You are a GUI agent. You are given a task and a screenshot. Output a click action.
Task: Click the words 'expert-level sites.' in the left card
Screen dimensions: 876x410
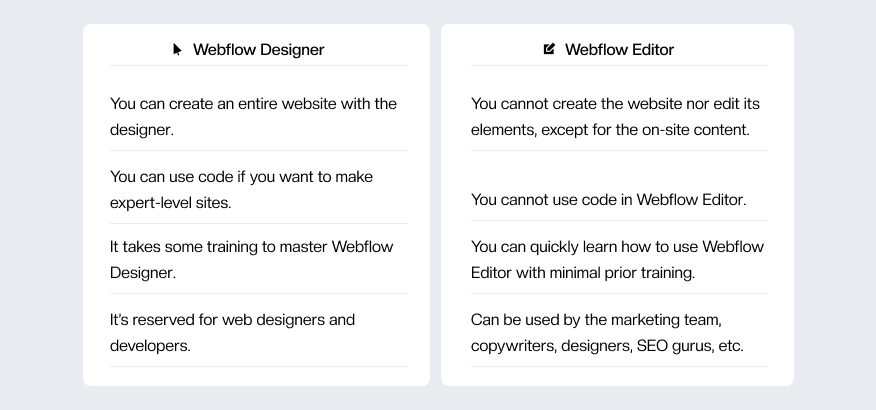(170, 203)
